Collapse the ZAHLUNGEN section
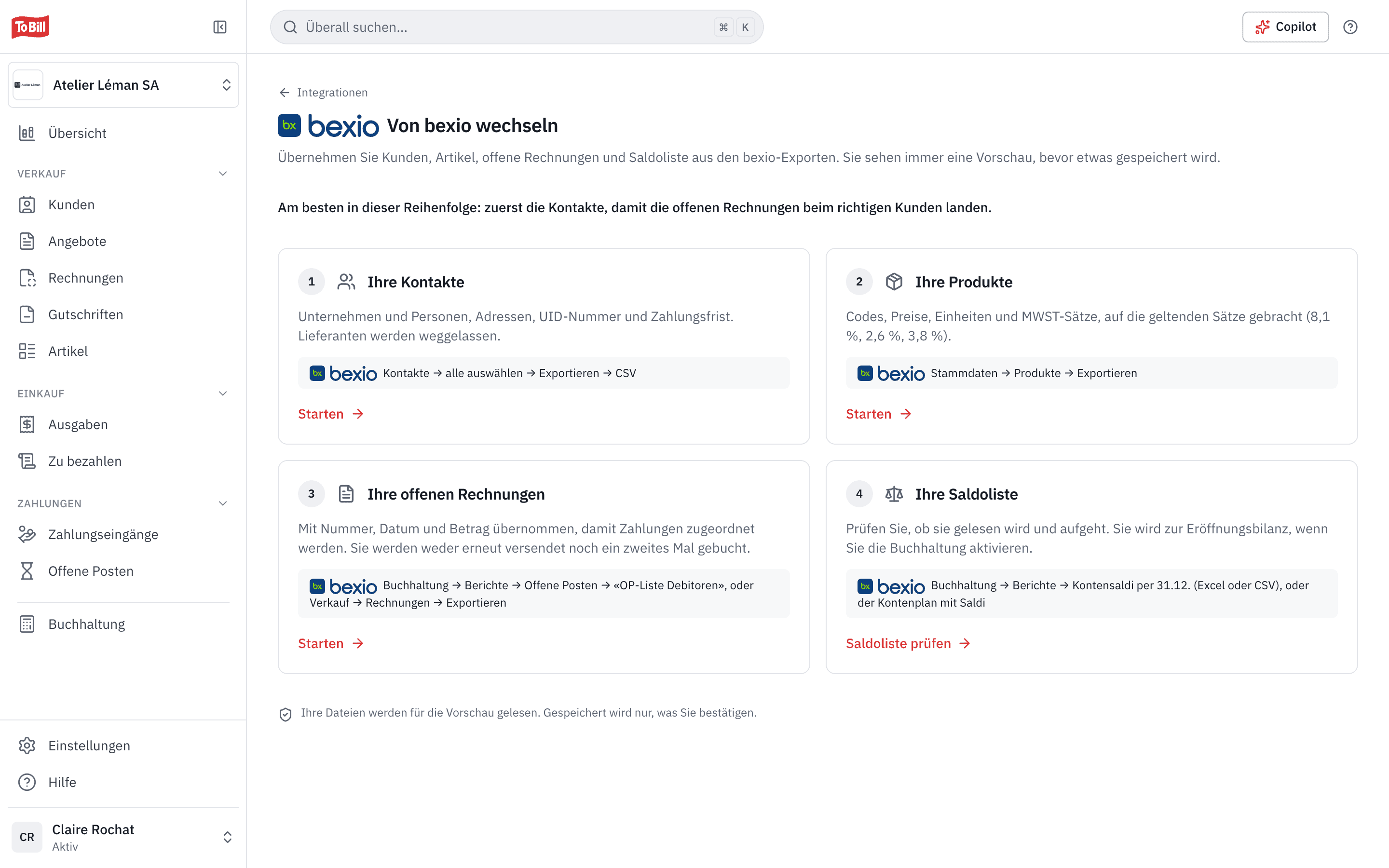Image resolution: width=1389 pixels, height=868 pixels. pos(223,503)
